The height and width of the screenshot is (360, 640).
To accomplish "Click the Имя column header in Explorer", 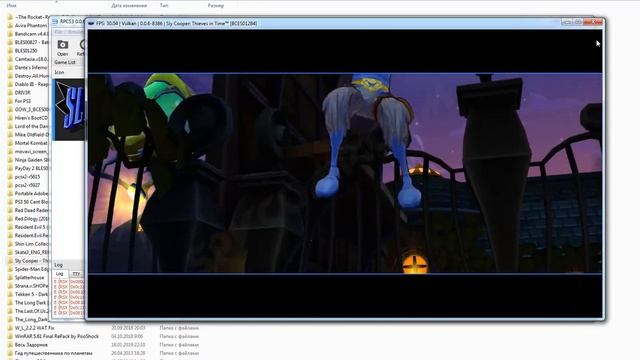I will pyautogui.click(x=11, y=6).
